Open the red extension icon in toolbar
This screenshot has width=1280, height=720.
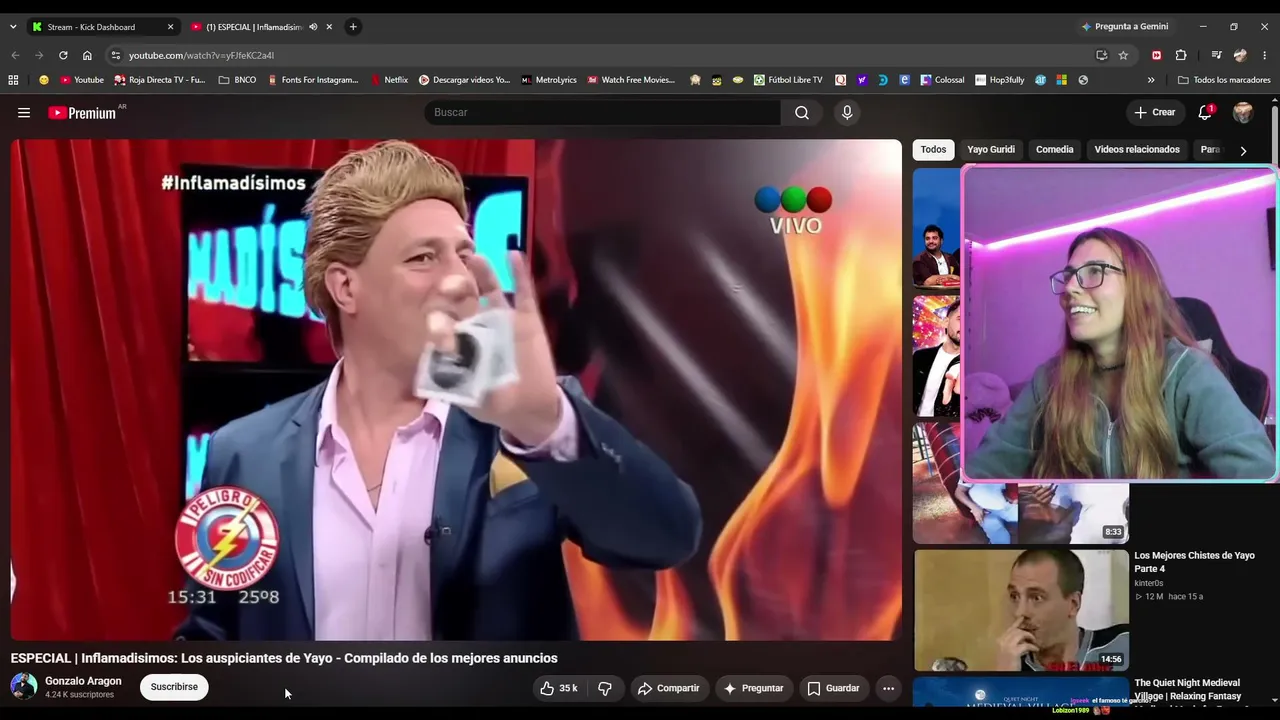pyautogui.click(x=1157, y=55)
